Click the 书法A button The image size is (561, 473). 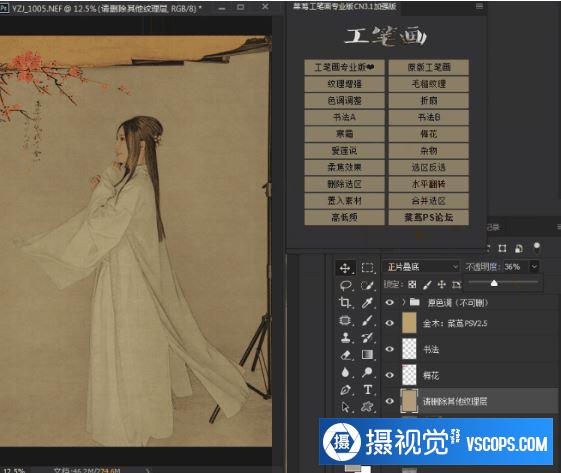pos(344,117)
